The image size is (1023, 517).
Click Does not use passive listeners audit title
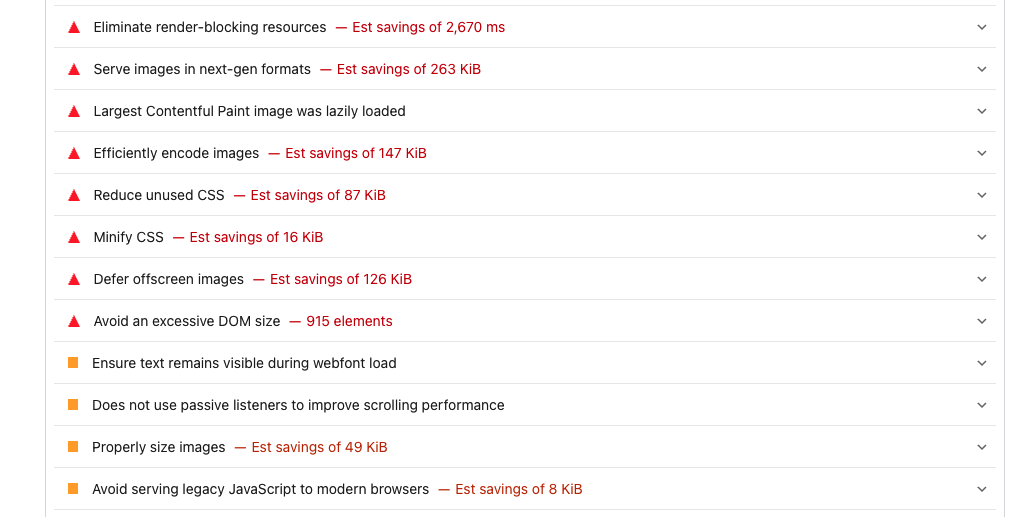[298, 405]
